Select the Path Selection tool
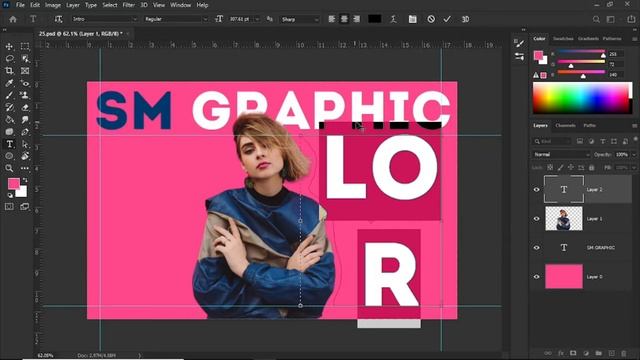 pyautogui.click(x=25, y=144)
